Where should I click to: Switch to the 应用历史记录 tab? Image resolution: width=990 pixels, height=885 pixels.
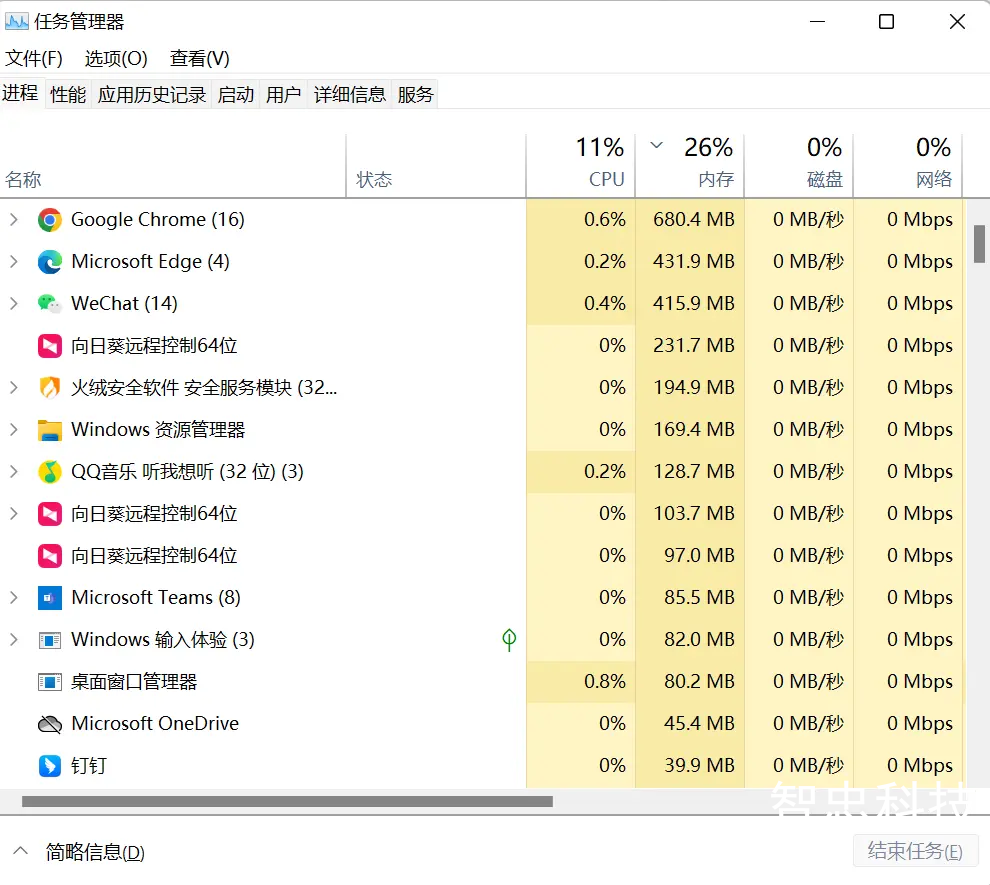pyautogui.click(x=152, y=95)
